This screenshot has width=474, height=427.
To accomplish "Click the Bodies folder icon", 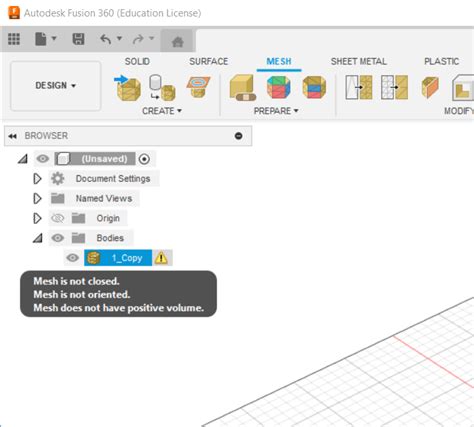I will [x=78, y=238].
